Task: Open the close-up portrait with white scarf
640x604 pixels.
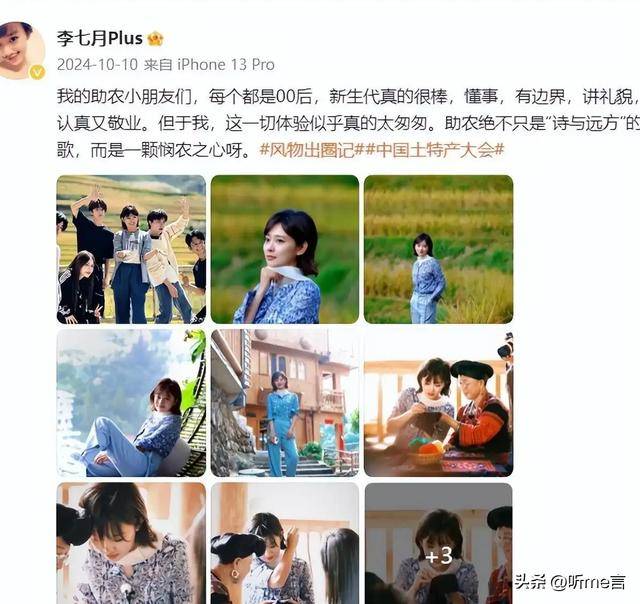Action: (x=285, y=249)
